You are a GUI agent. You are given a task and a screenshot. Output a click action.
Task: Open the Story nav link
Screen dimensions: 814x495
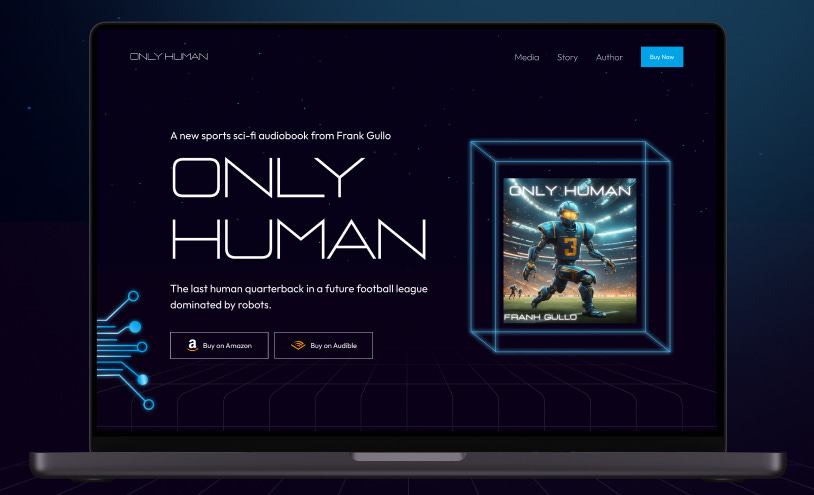tap(567, 57)
